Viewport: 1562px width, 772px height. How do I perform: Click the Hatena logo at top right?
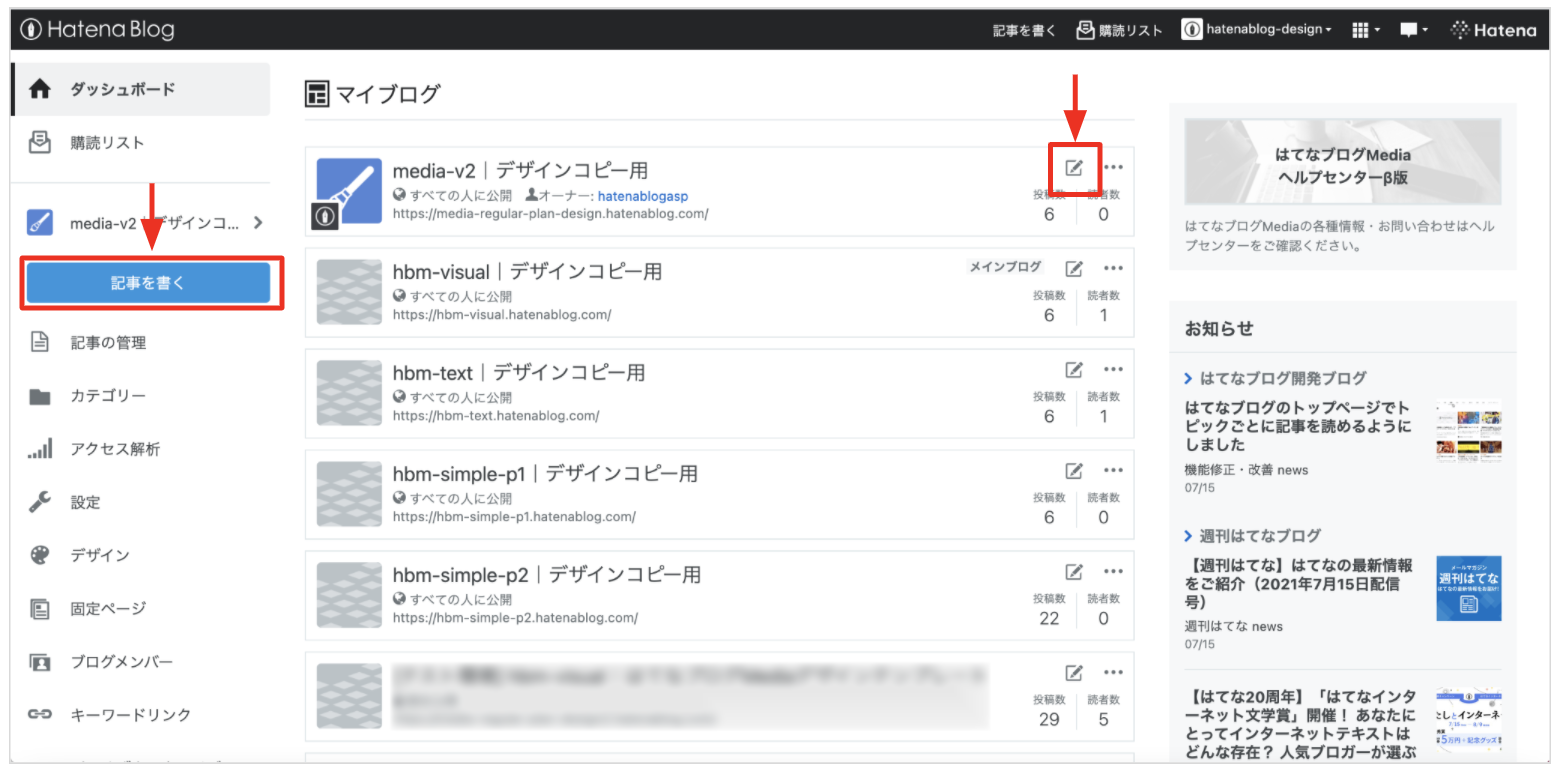coord(1493,30)
